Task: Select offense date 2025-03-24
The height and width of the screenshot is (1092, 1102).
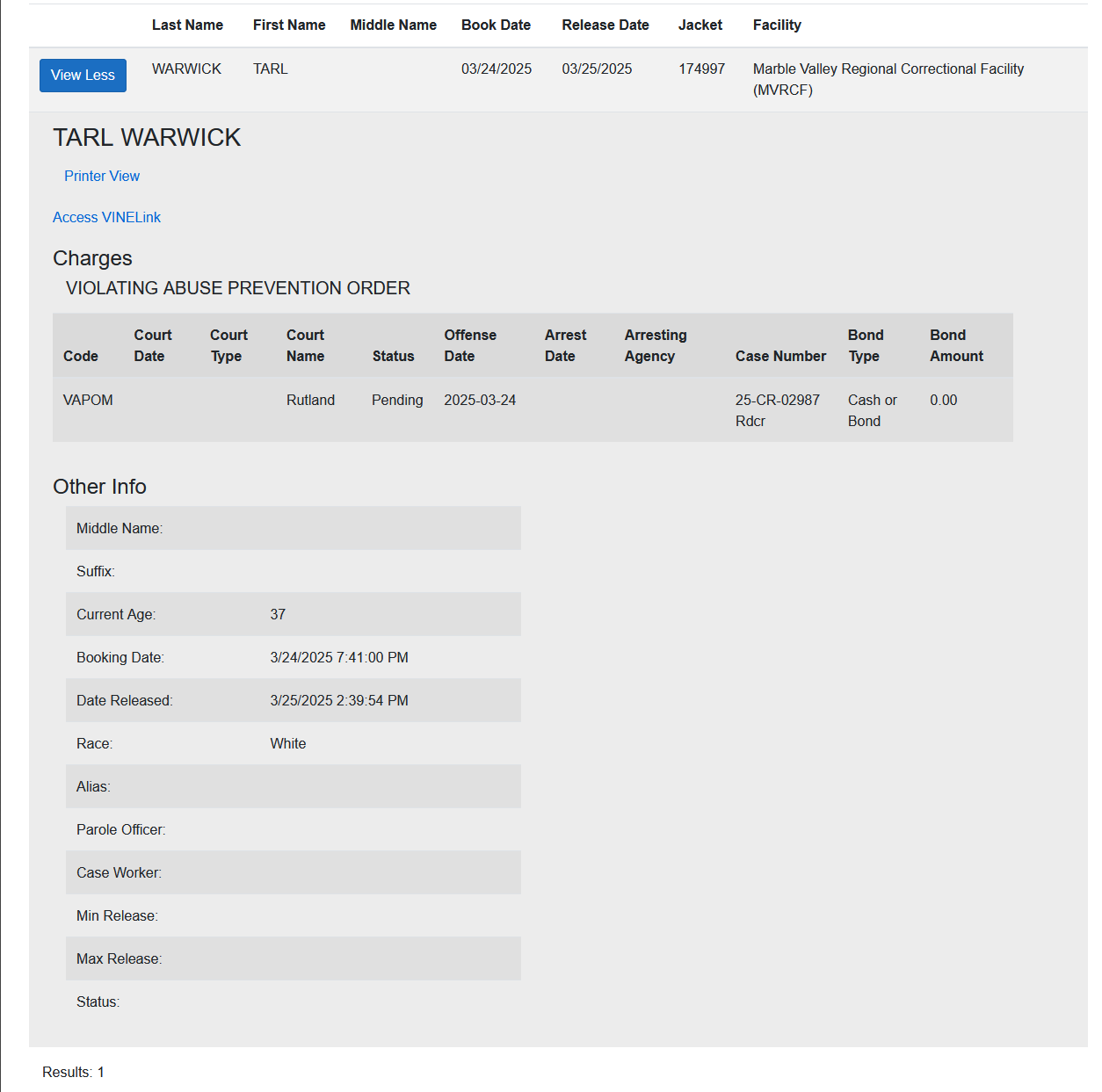Action: [480, 400]
